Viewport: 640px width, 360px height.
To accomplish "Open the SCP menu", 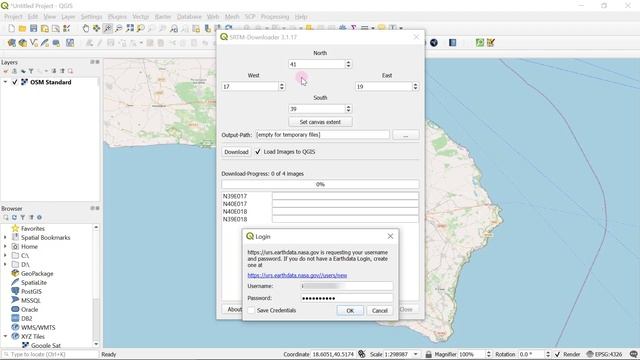I will coord(250,17).
